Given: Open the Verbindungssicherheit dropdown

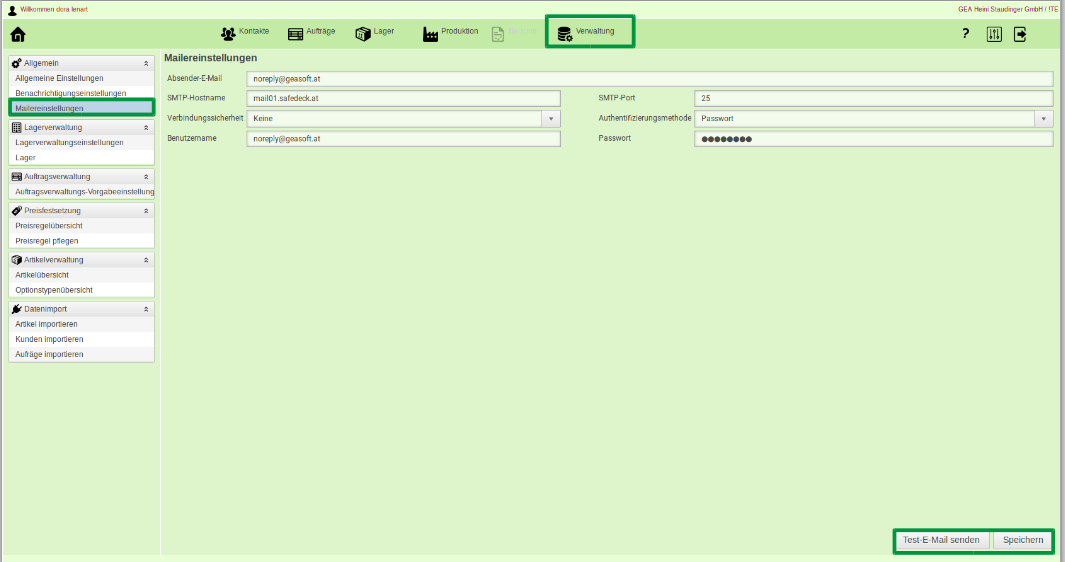Looking at the screenshot, I should coord(551,119).
